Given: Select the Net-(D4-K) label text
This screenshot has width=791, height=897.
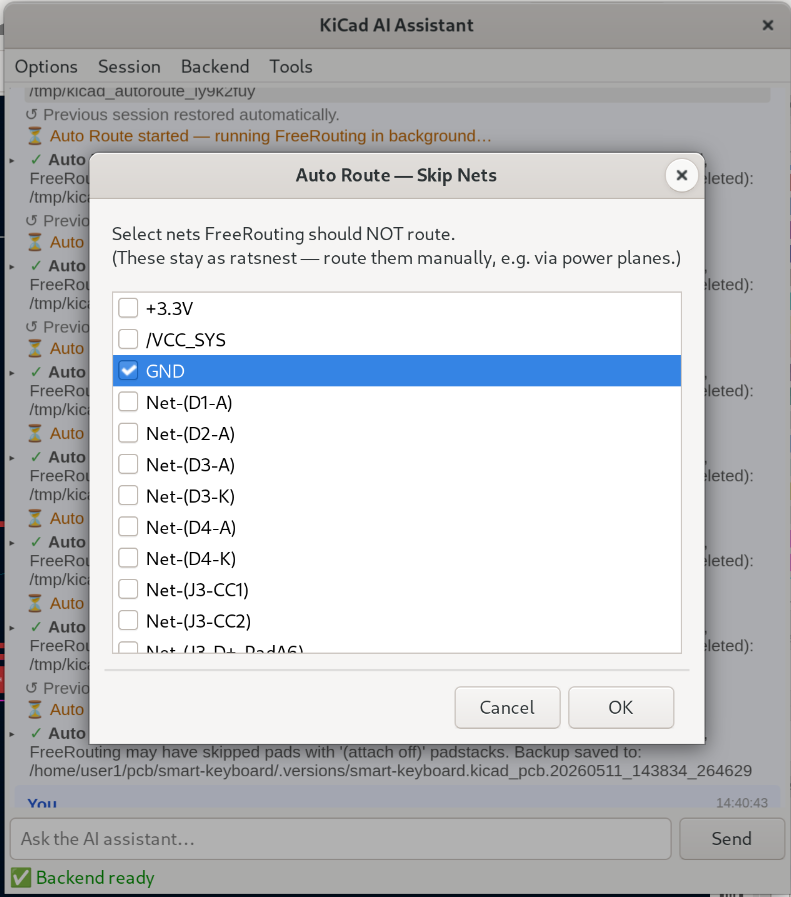Looking at the screenshot, I should point(191,559).
